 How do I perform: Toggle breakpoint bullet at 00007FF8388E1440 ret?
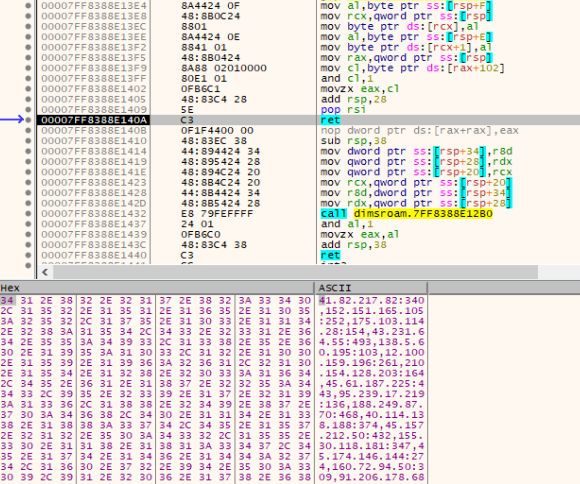point(28,255)
